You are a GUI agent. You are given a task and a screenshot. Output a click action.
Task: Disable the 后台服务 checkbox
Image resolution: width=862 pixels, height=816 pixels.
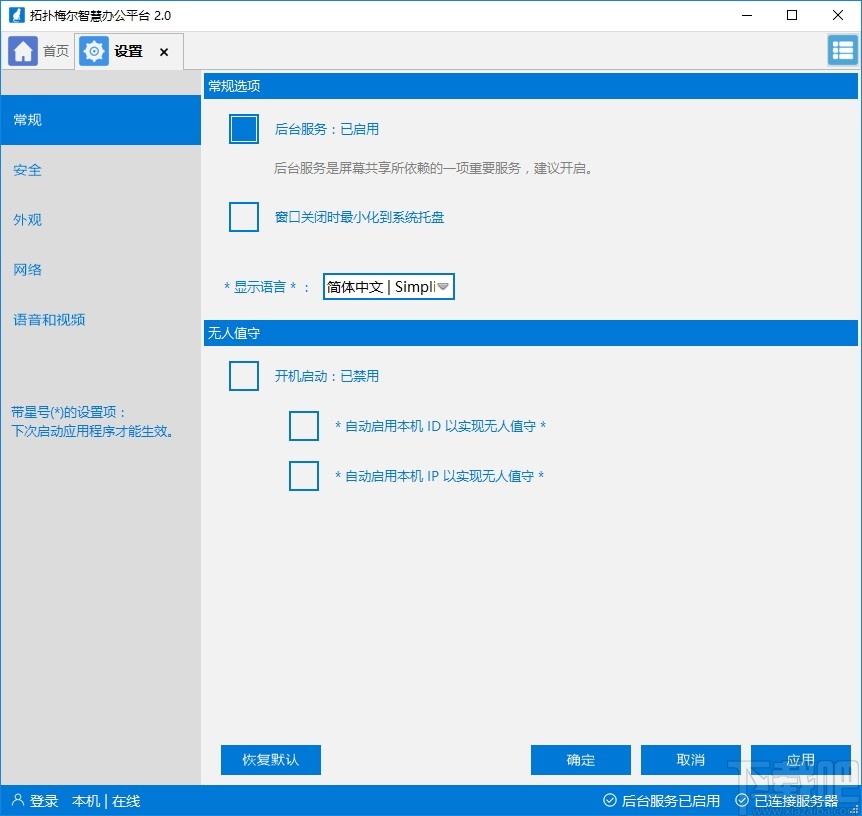tap(243, 128)
